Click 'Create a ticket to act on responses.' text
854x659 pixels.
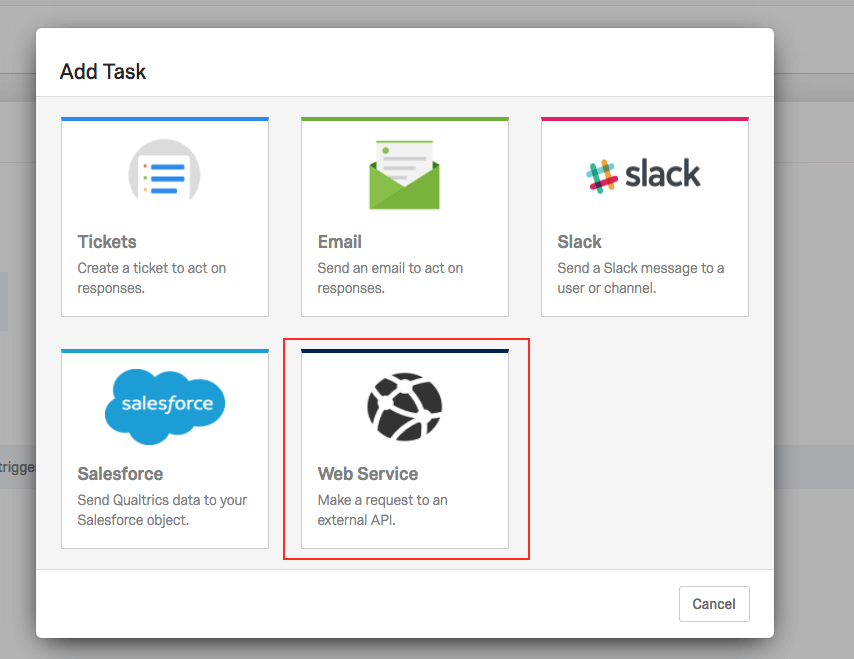coord(151,278)
